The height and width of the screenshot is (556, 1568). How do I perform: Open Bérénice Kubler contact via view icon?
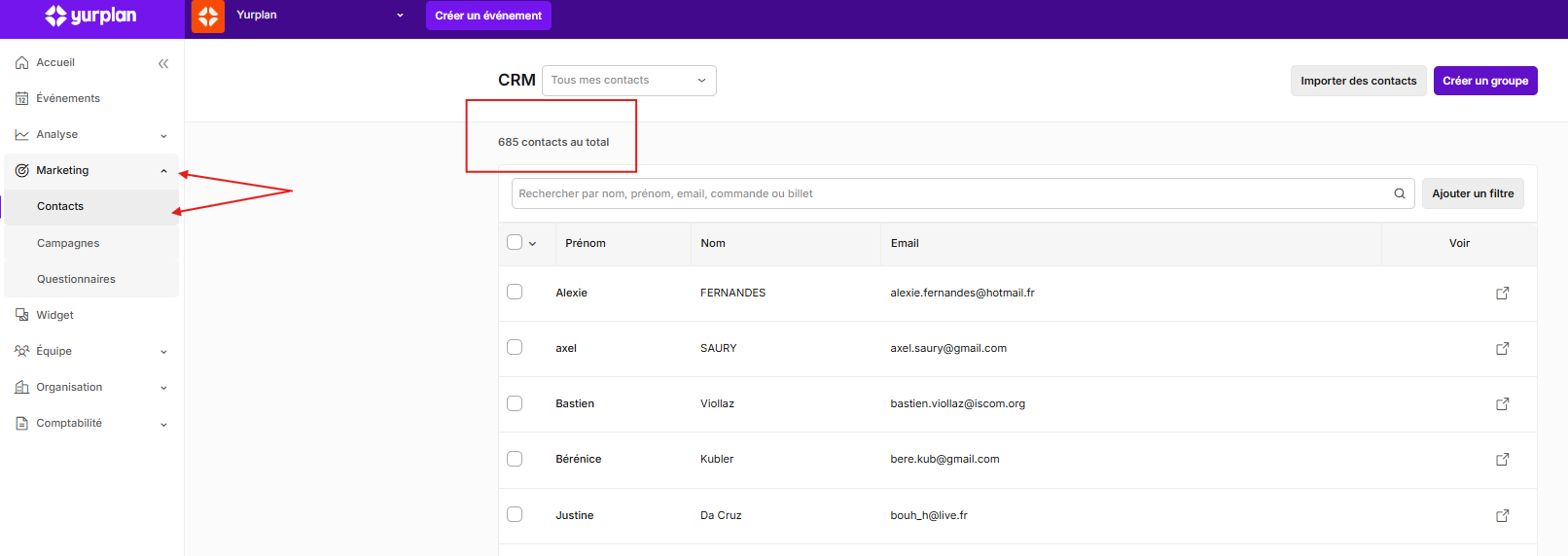(1502, 459)
